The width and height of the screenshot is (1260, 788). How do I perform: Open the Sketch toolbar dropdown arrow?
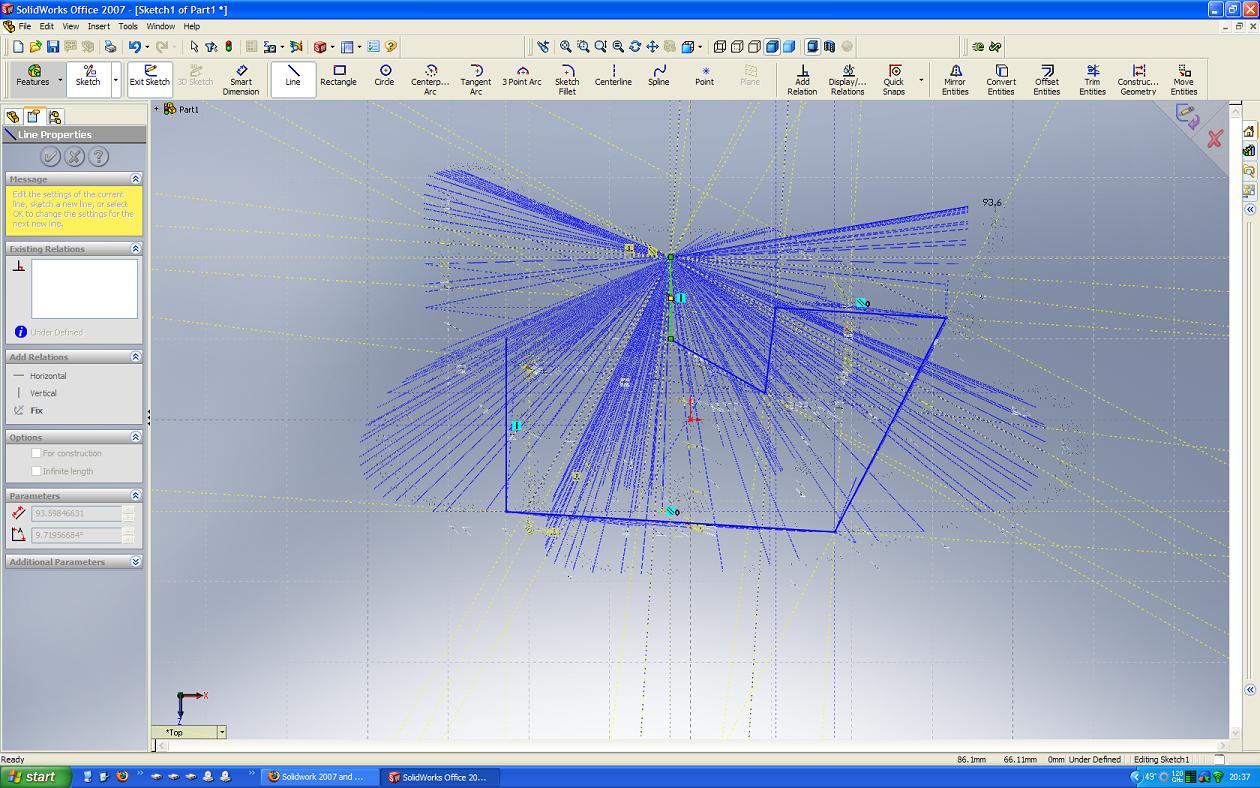pyautogui.click(x=116, y=80)
